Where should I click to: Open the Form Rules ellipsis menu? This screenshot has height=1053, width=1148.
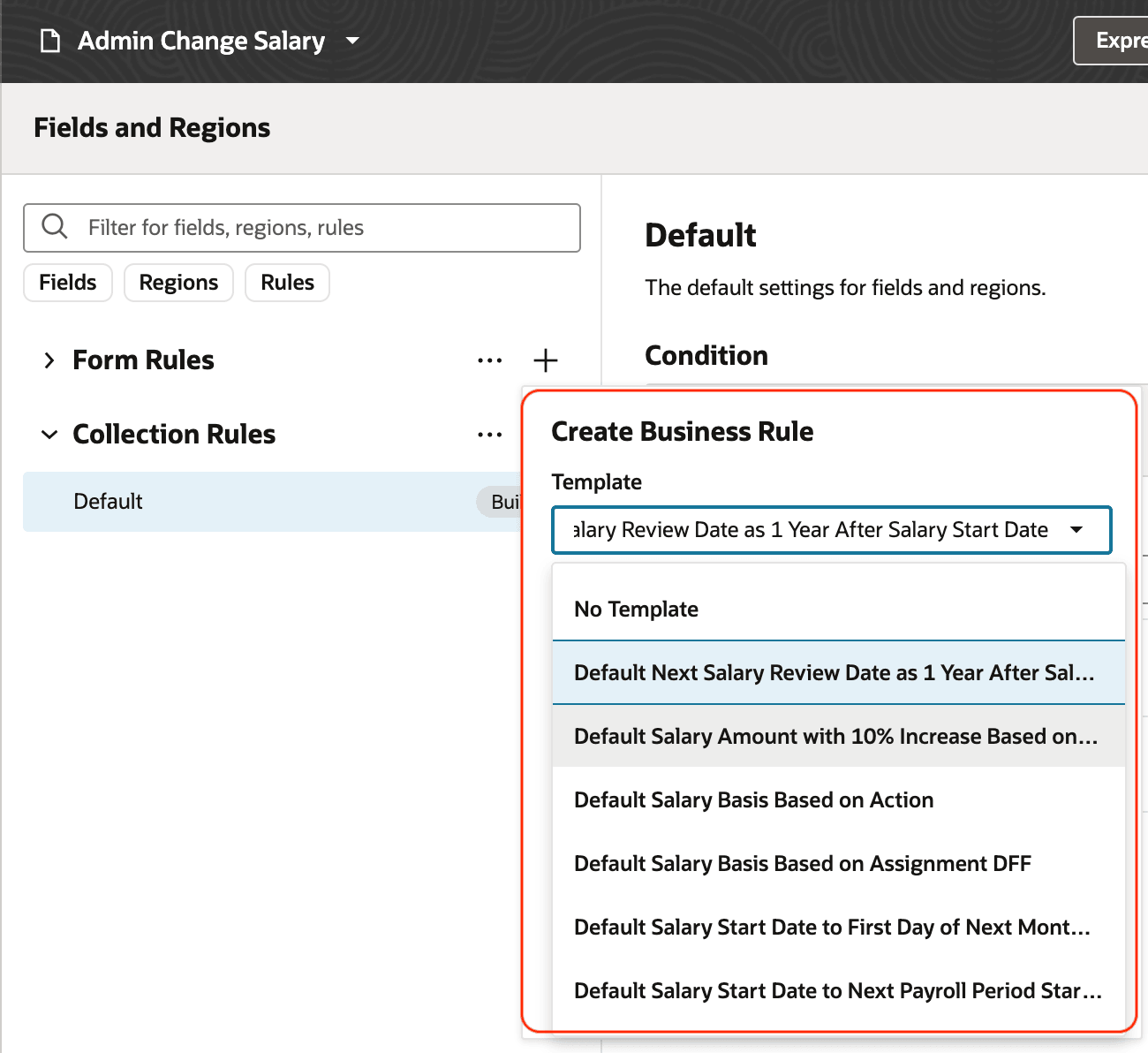489,360
